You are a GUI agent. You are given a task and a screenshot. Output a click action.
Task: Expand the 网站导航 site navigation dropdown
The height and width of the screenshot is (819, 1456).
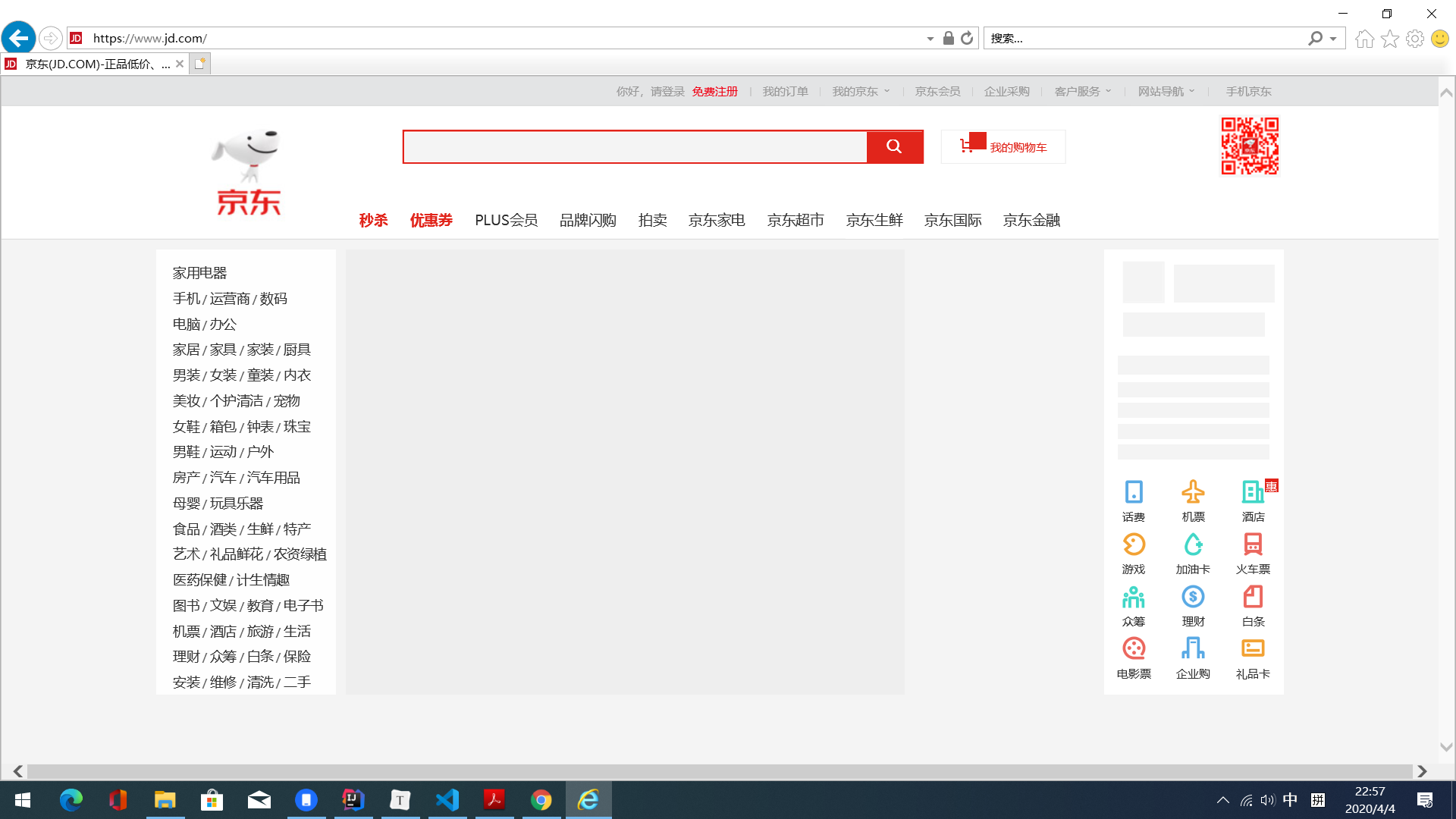tap(1166, 92)
